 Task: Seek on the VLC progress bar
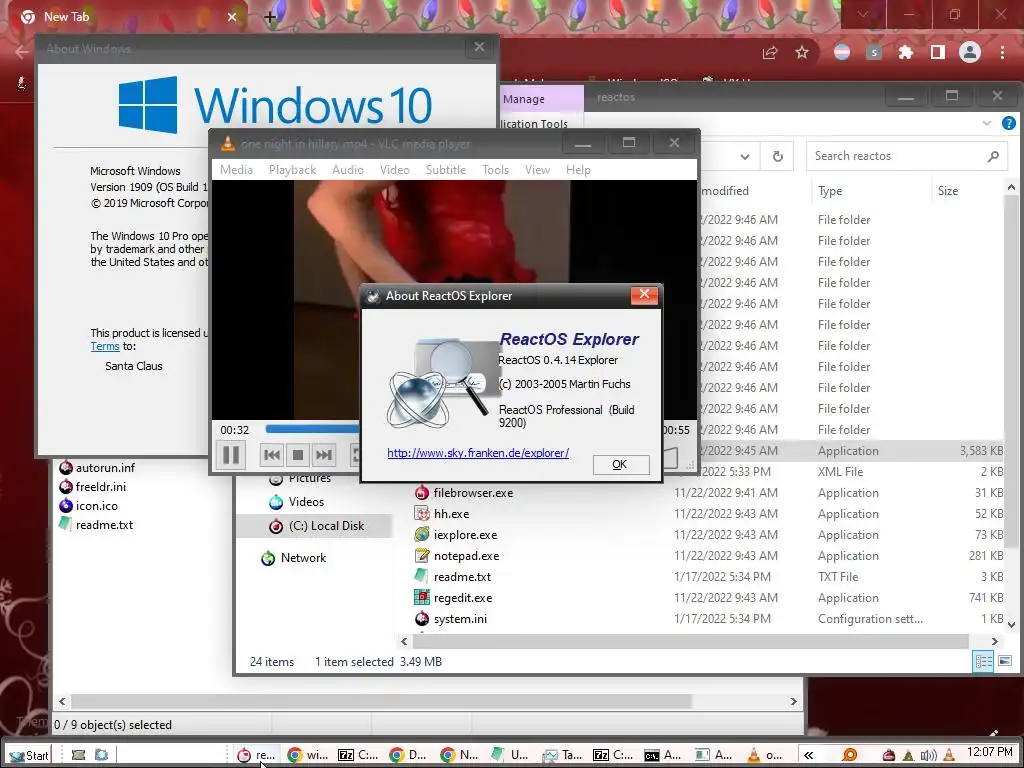point(313,430)
